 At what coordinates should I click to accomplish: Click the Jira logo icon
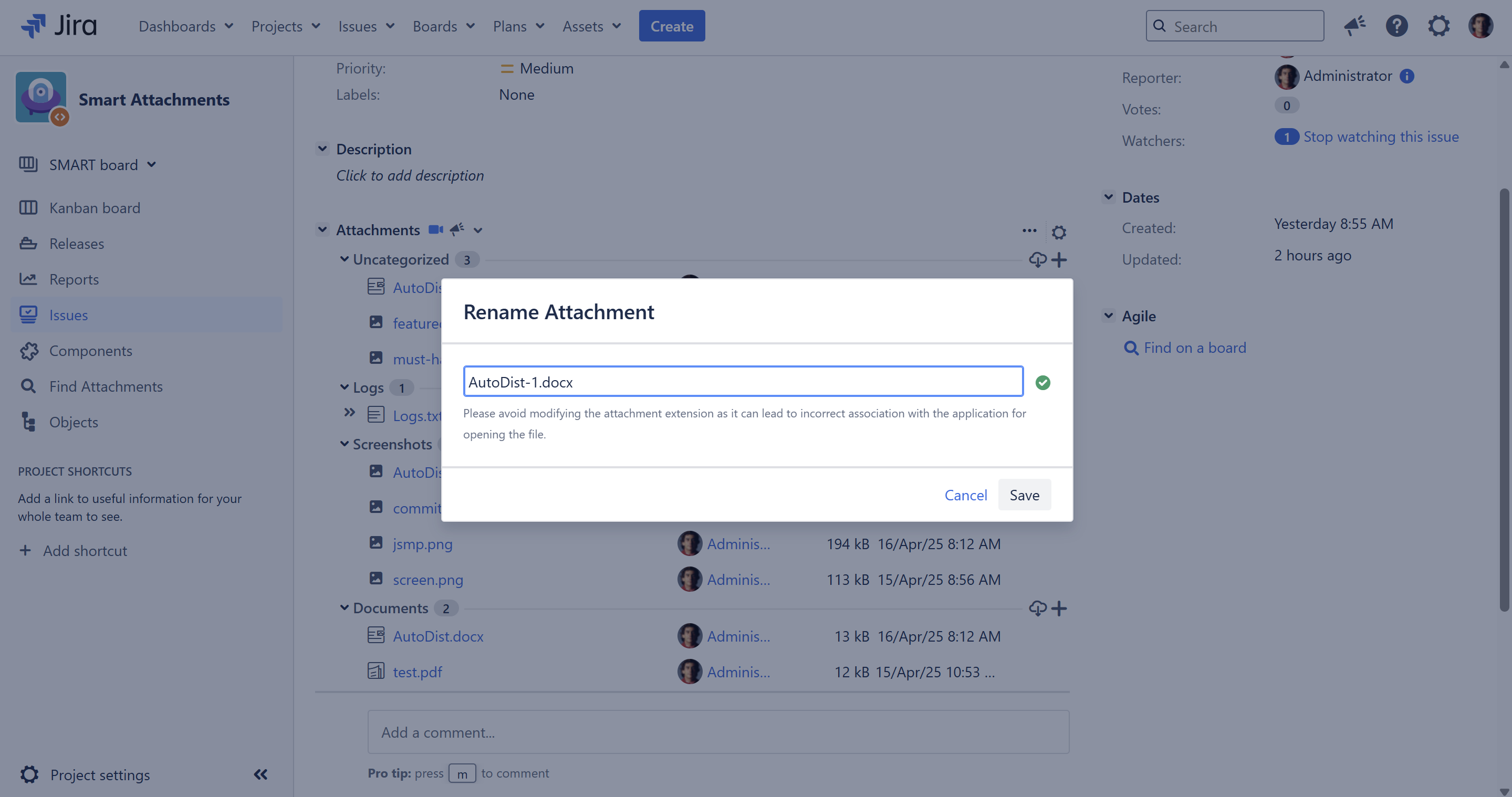click(34, 26)
